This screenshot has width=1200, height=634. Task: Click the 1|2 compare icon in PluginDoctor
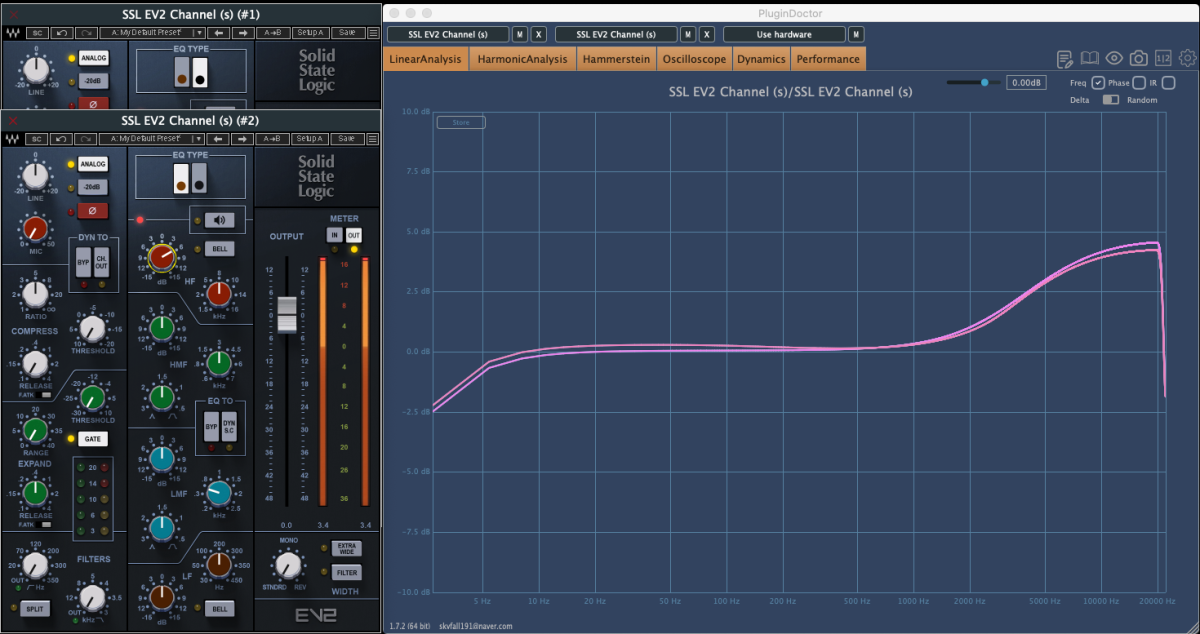coord(1163,58)
